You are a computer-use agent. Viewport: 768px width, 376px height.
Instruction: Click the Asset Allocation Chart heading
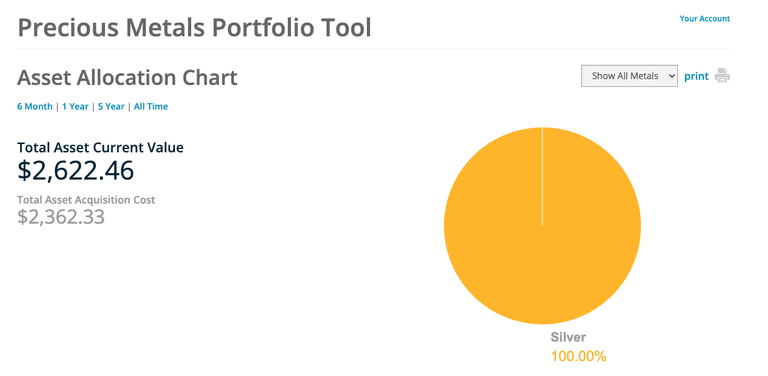click(127, 77)
